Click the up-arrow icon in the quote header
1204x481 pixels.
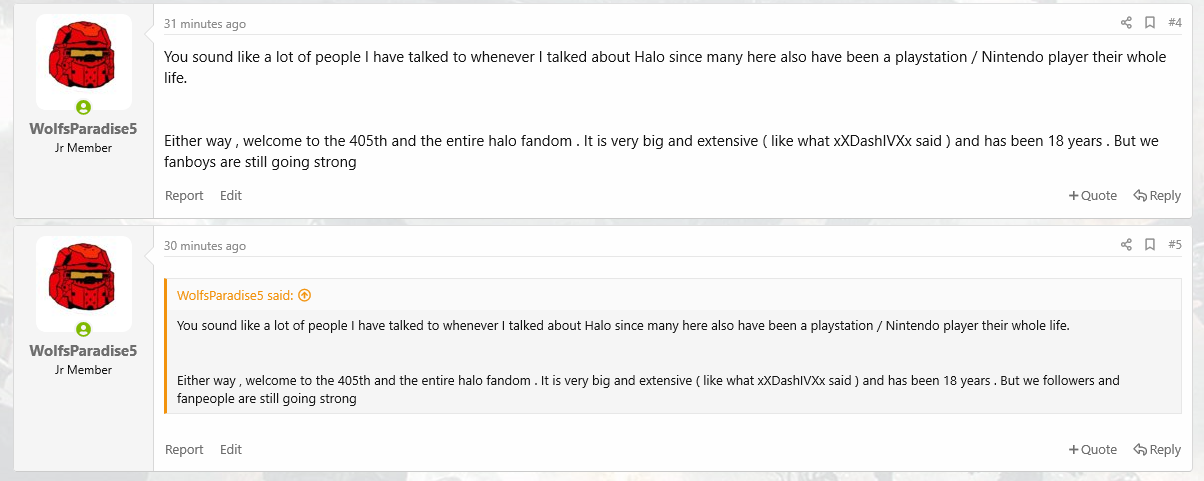(305, 295)
